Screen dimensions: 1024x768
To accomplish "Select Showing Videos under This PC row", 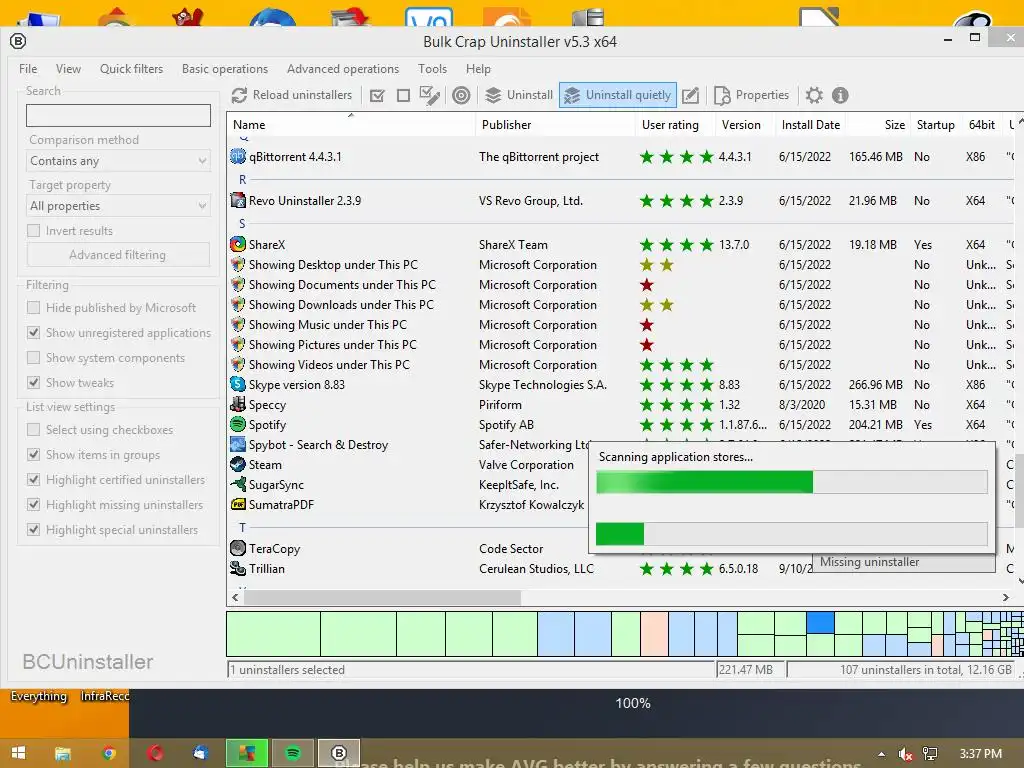I will (618, 364).
